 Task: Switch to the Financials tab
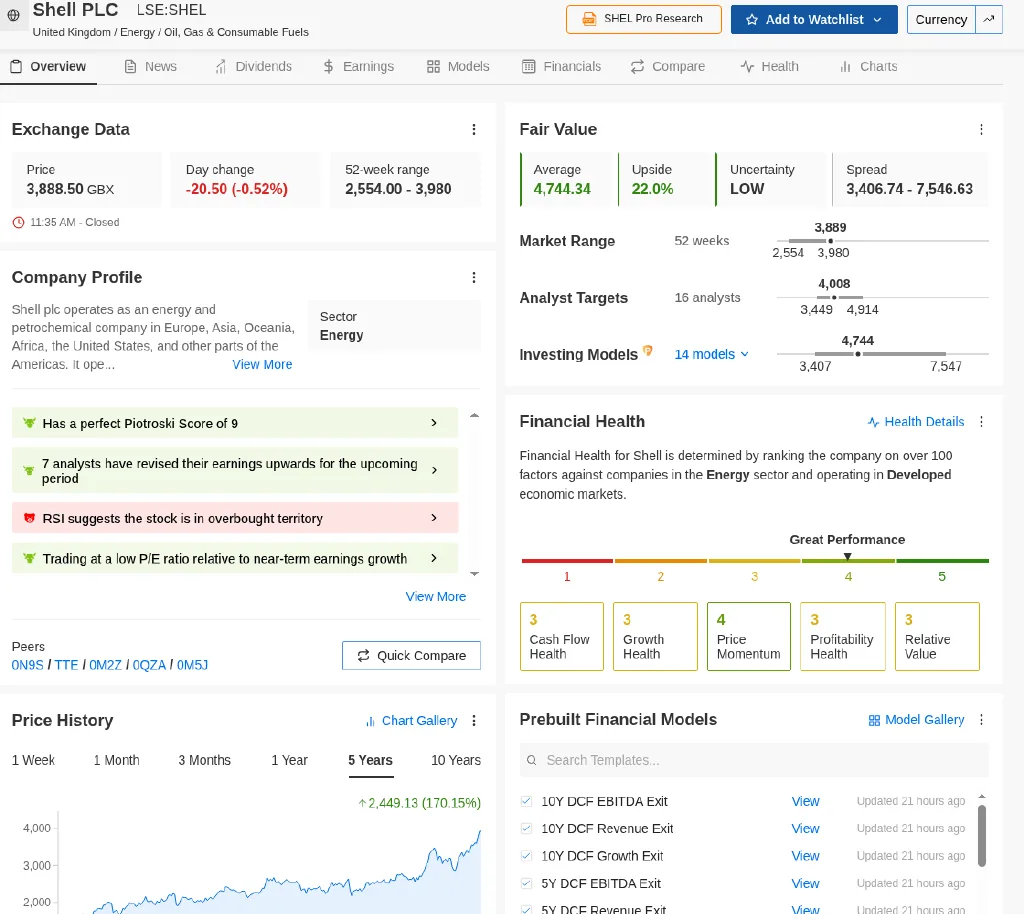point(562,67)
